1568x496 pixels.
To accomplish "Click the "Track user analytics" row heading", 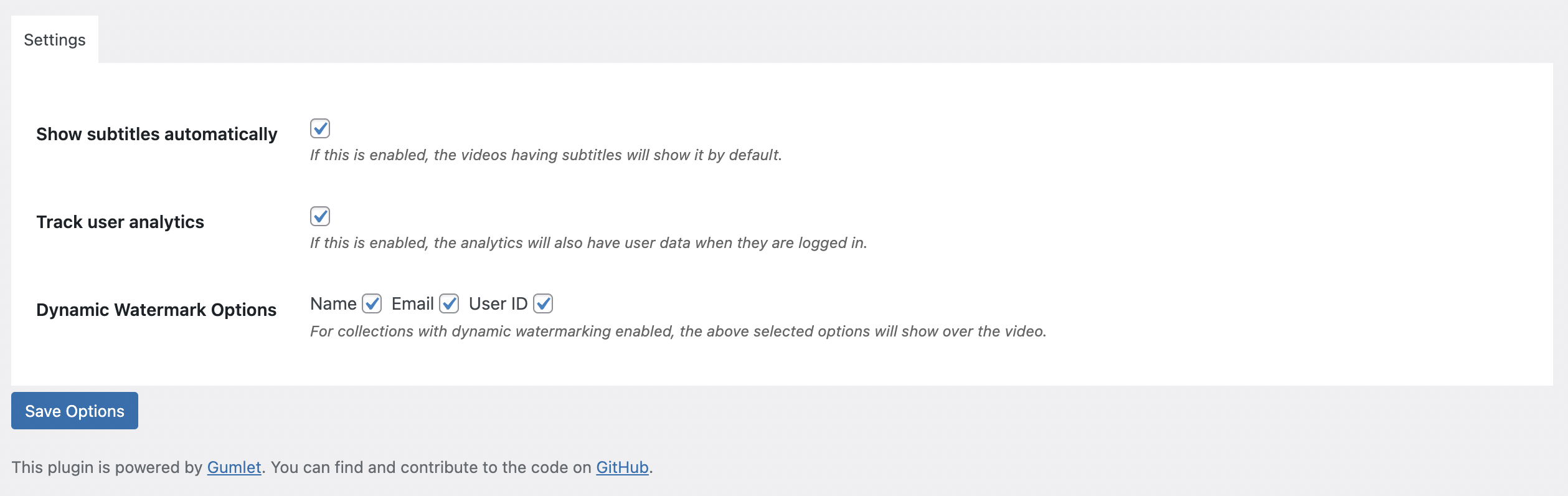I will [x=120, y=222].
